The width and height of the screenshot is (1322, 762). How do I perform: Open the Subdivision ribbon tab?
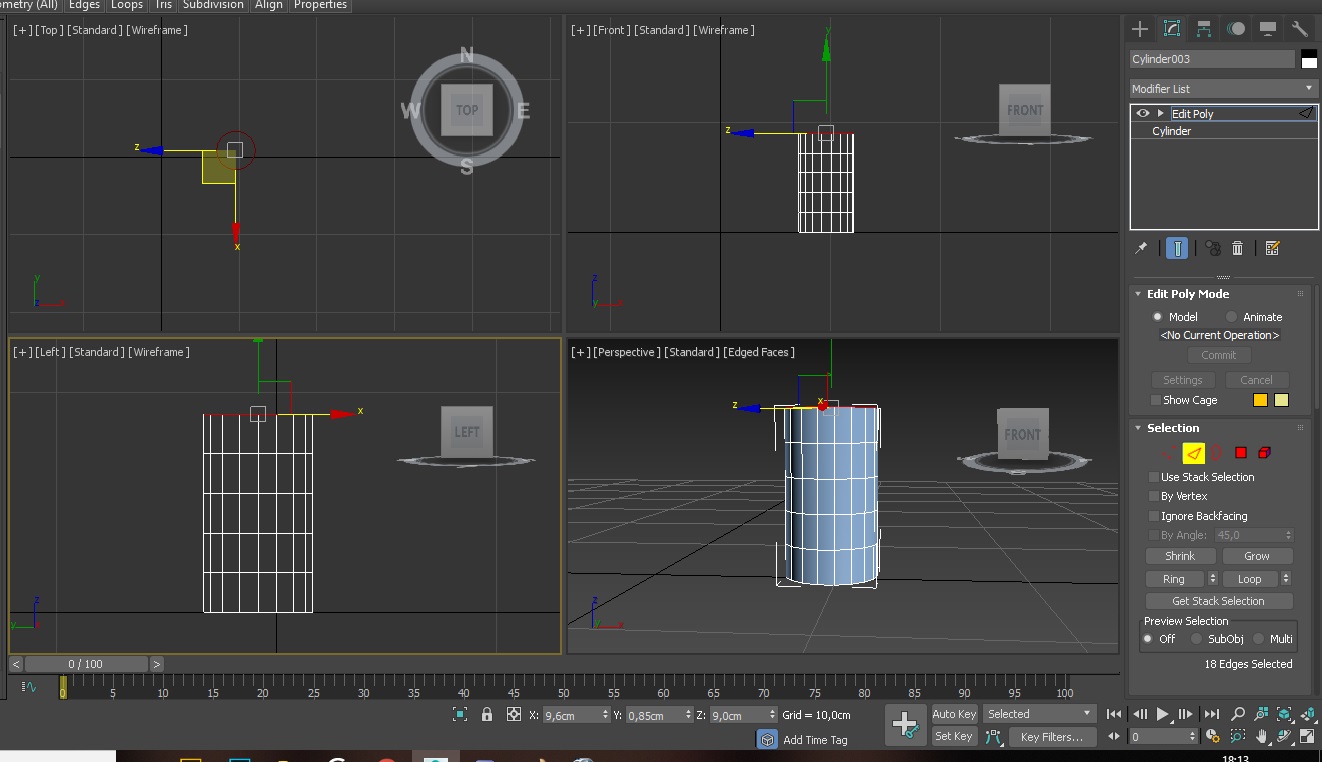[x=213, y=5]
